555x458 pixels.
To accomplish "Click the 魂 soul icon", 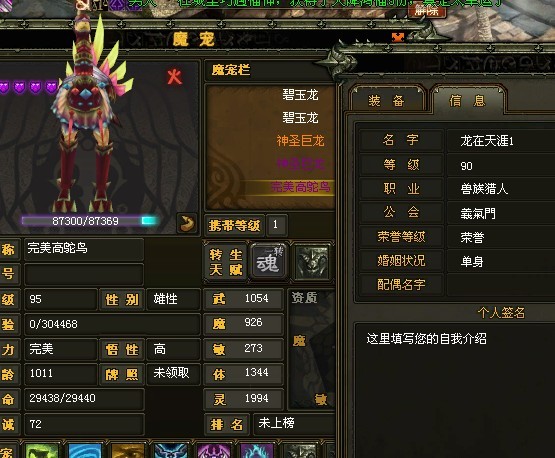I will tap(268, 262).
